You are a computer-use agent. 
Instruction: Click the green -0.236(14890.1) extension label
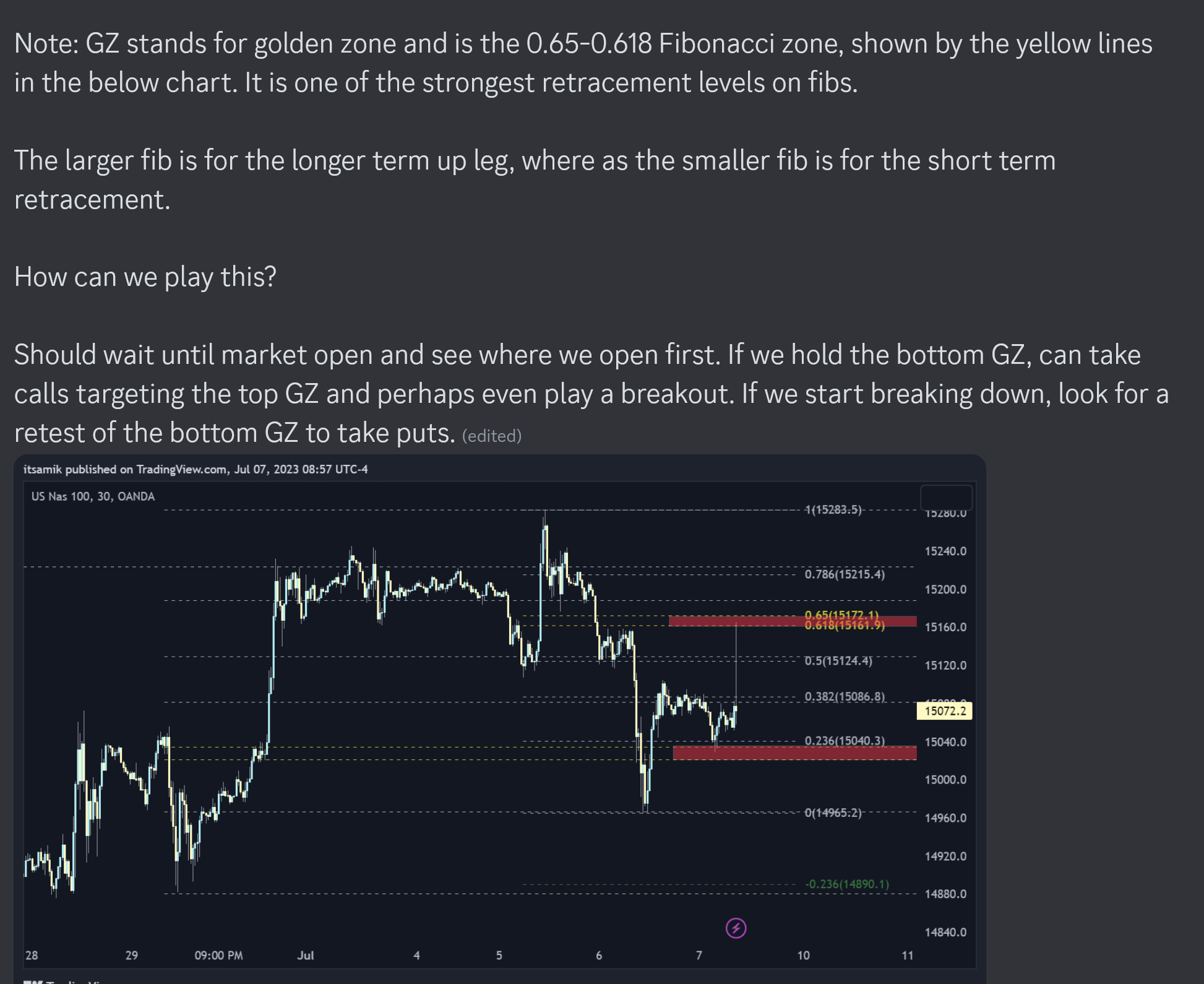847,884
